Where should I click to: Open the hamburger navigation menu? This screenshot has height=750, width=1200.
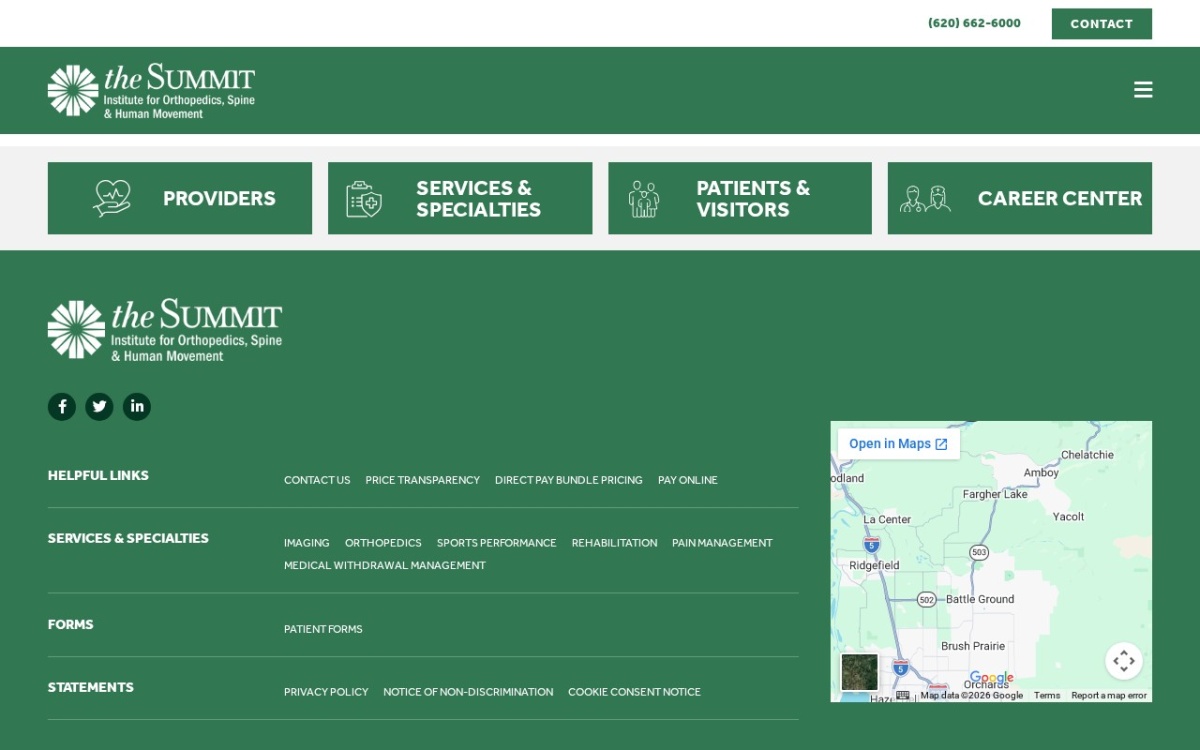click(x=1143, y=90)
